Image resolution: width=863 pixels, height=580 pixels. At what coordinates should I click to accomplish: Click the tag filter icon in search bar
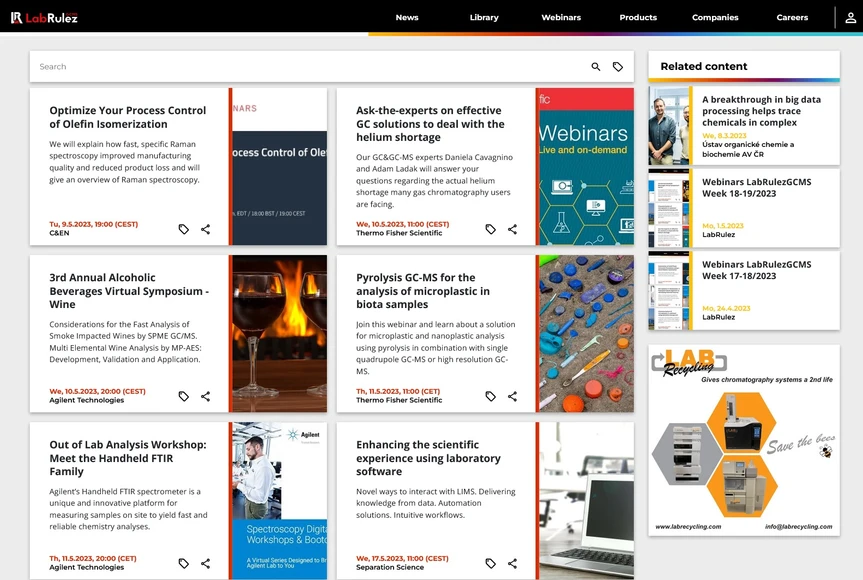point(618,67)
